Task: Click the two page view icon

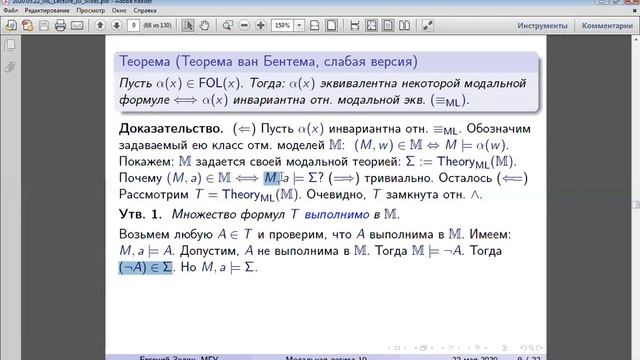Action: click(404, 26)
